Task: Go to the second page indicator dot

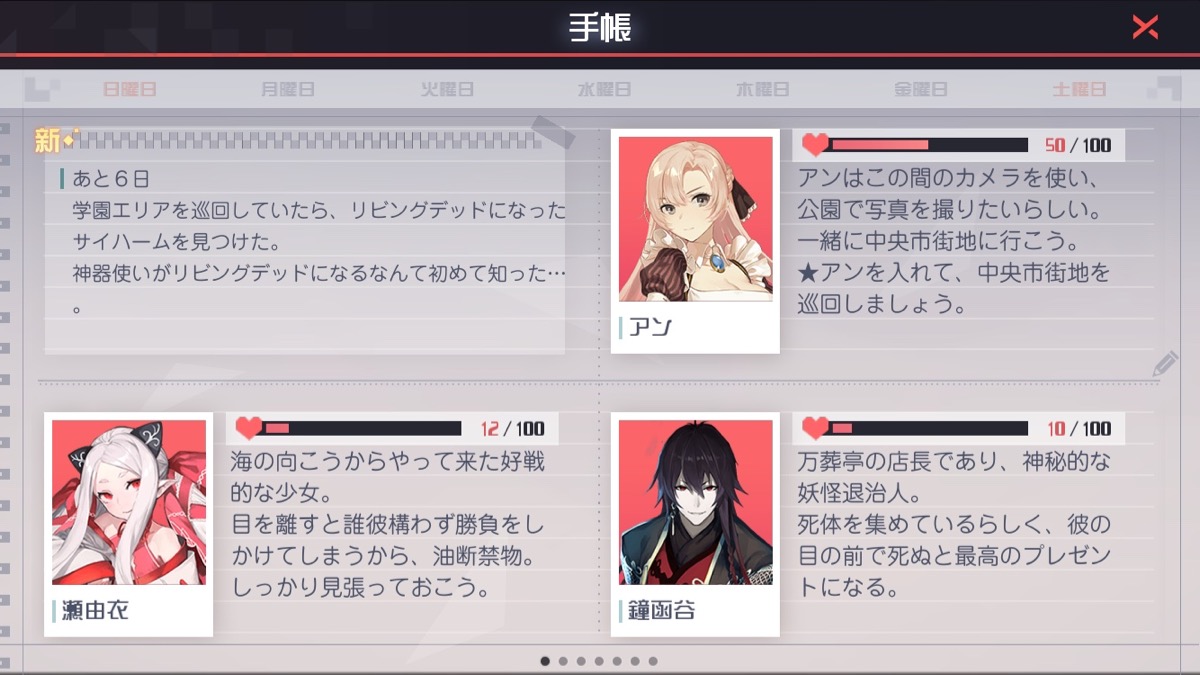Action: click(563, 661)
